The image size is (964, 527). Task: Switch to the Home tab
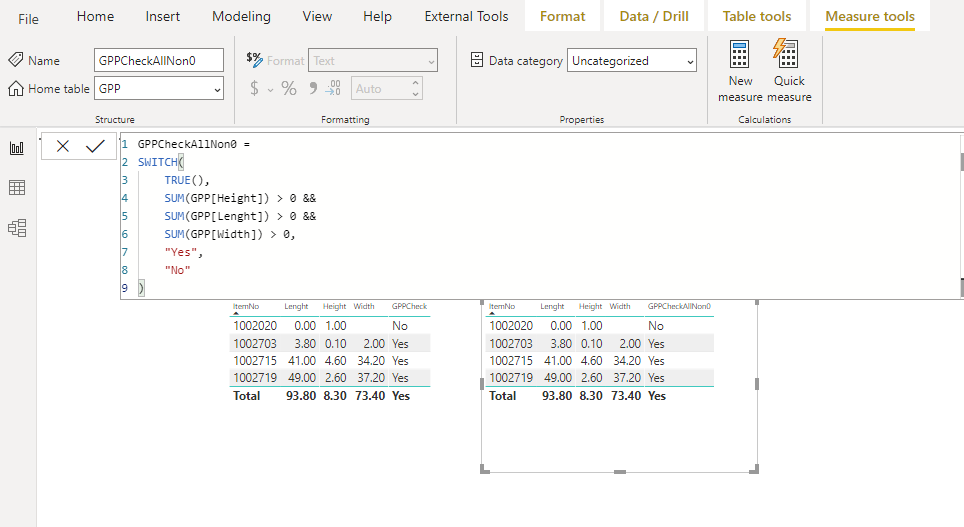click(95, 17)
